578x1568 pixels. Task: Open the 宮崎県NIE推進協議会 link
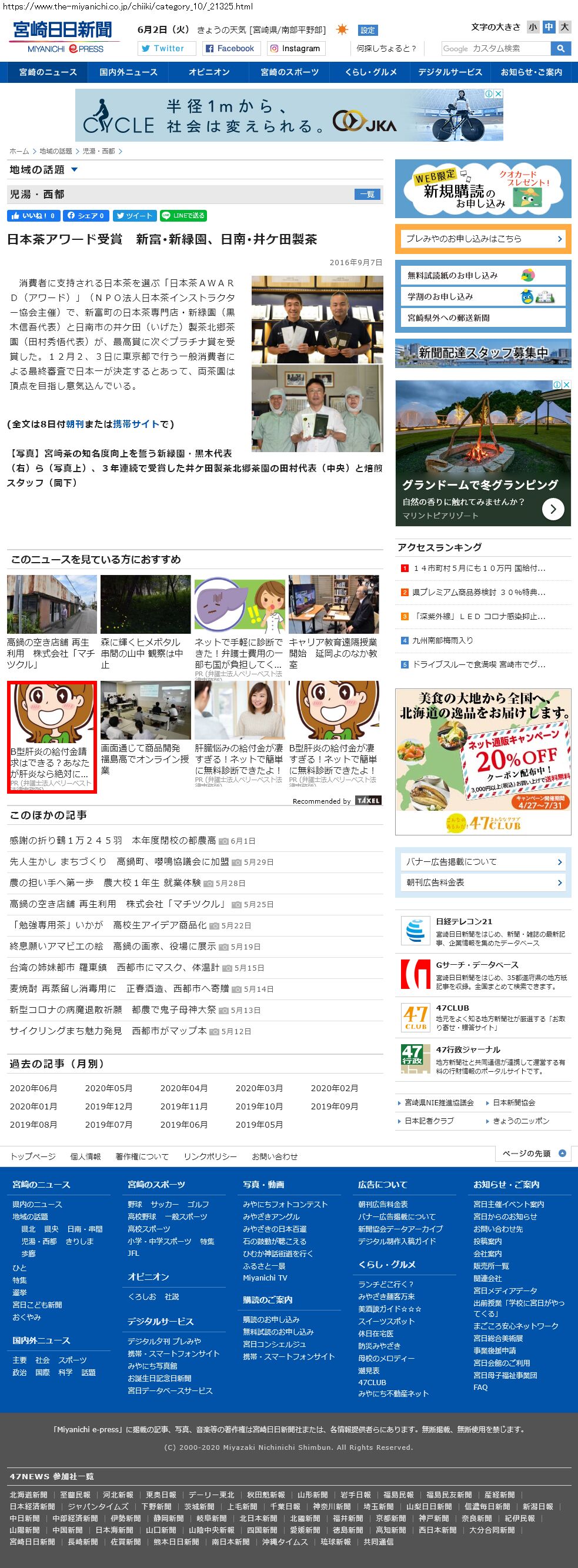coord(439,1103)
